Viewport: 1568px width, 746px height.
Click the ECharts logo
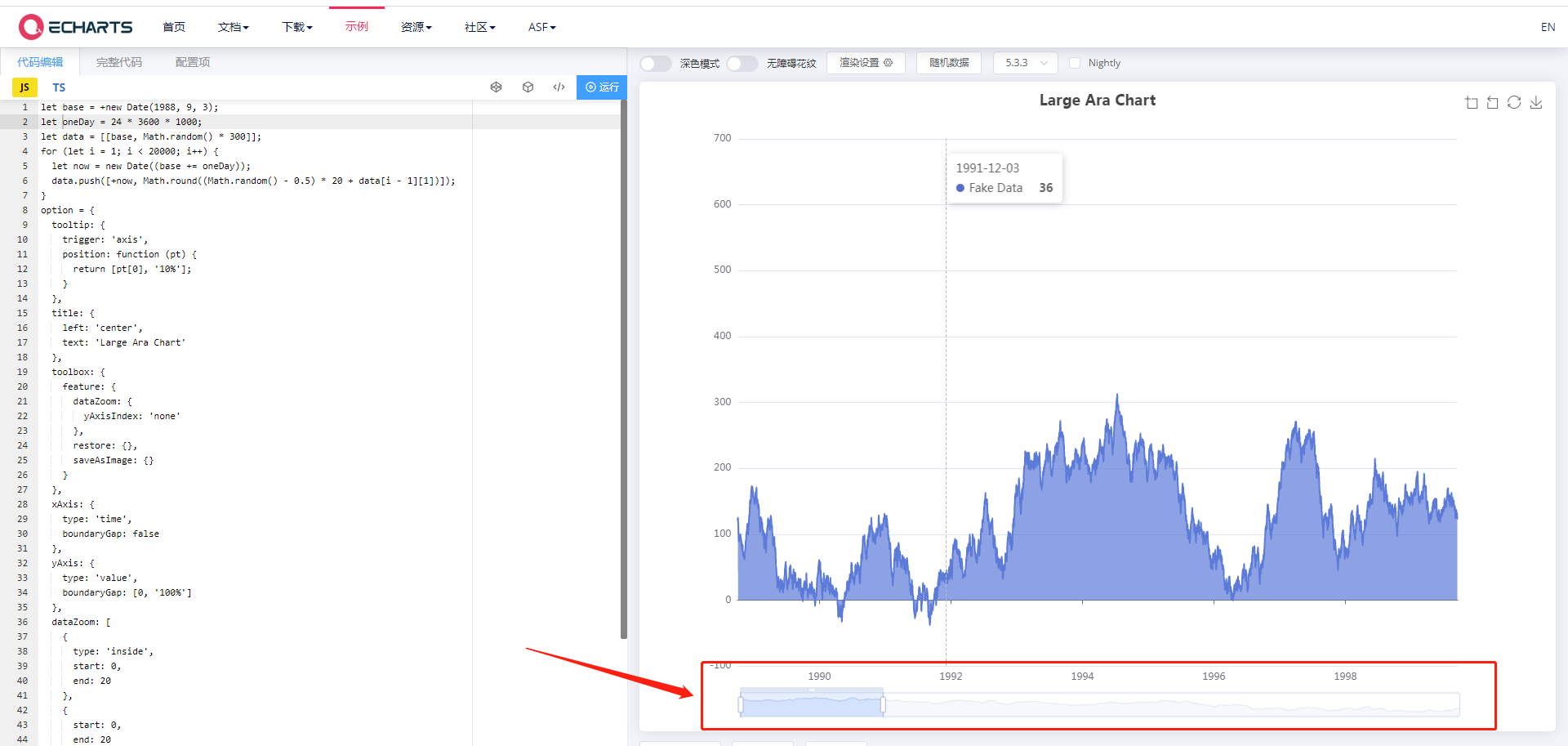[x=75, y=27]
